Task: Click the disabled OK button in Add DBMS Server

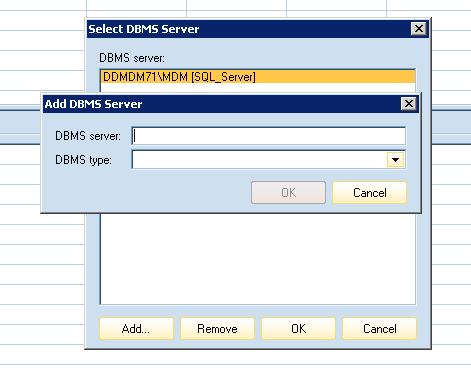Action: (288, 192)
